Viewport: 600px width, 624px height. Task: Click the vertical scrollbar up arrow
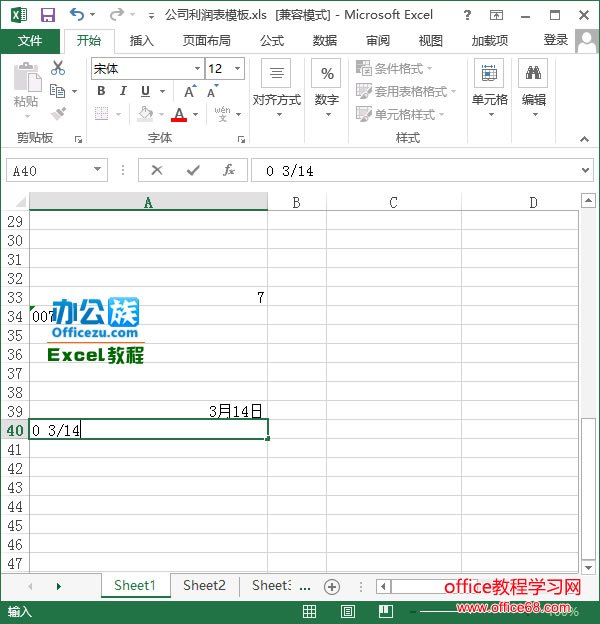[588, 201]
